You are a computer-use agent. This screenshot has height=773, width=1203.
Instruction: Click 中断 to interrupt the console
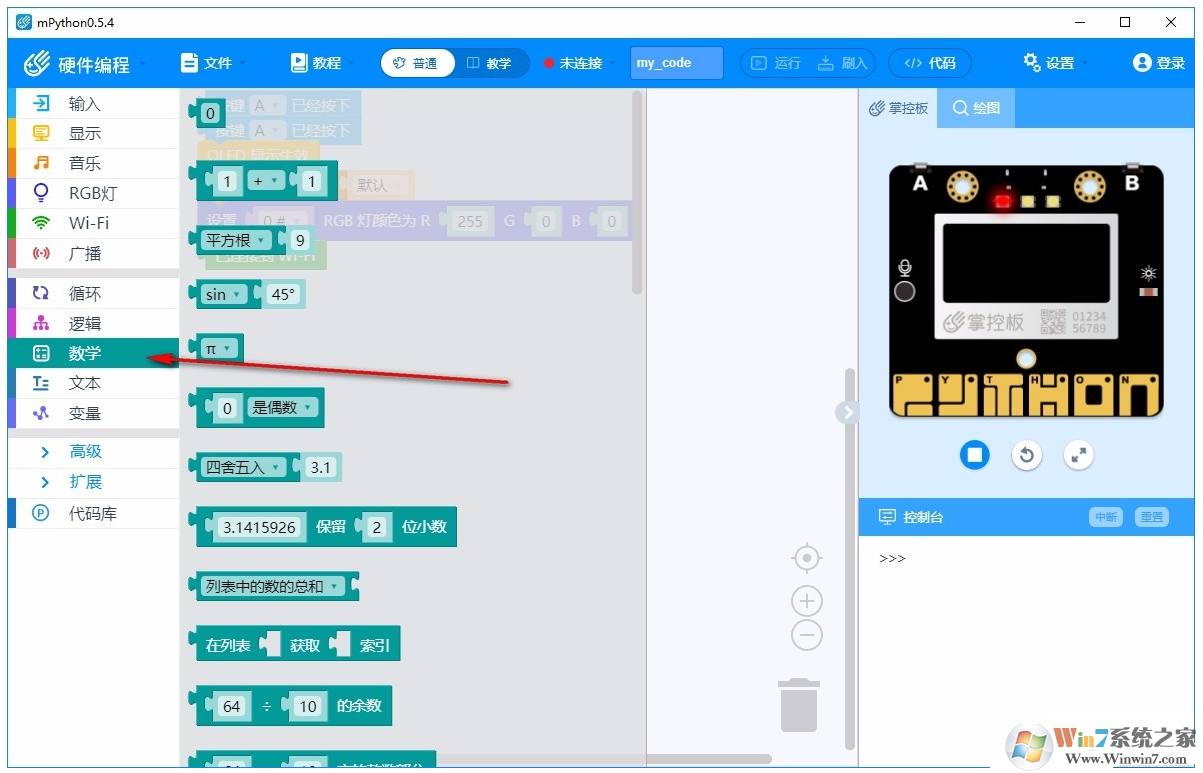point(1108,517)
